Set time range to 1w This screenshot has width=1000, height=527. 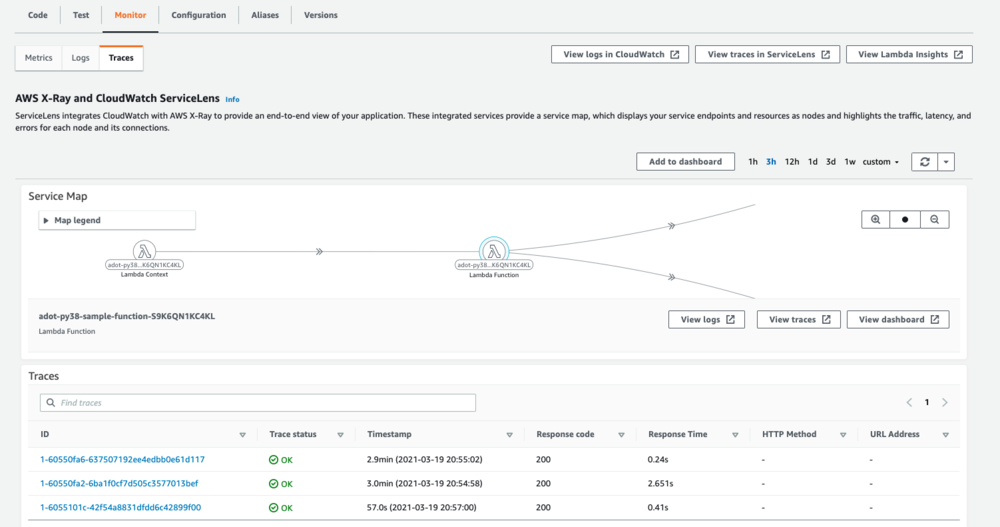pyautogui.click(x=849, y=162)
